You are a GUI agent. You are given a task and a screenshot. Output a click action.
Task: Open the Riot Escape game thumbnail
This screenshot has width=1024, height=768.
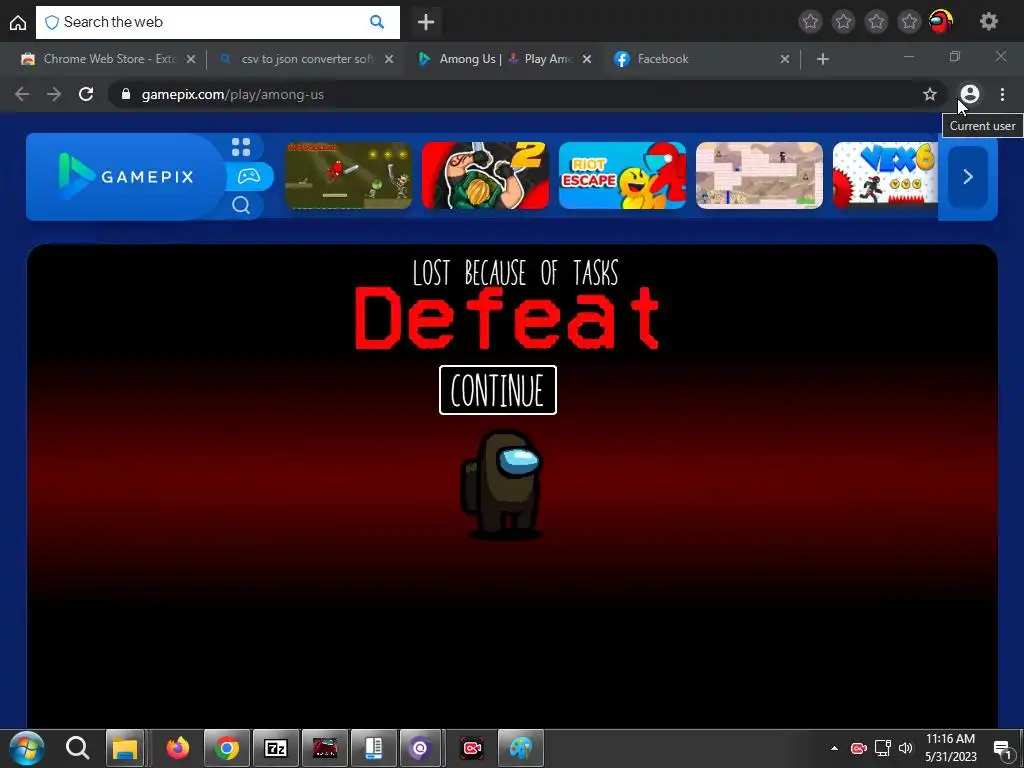click(x=622, y=176)
